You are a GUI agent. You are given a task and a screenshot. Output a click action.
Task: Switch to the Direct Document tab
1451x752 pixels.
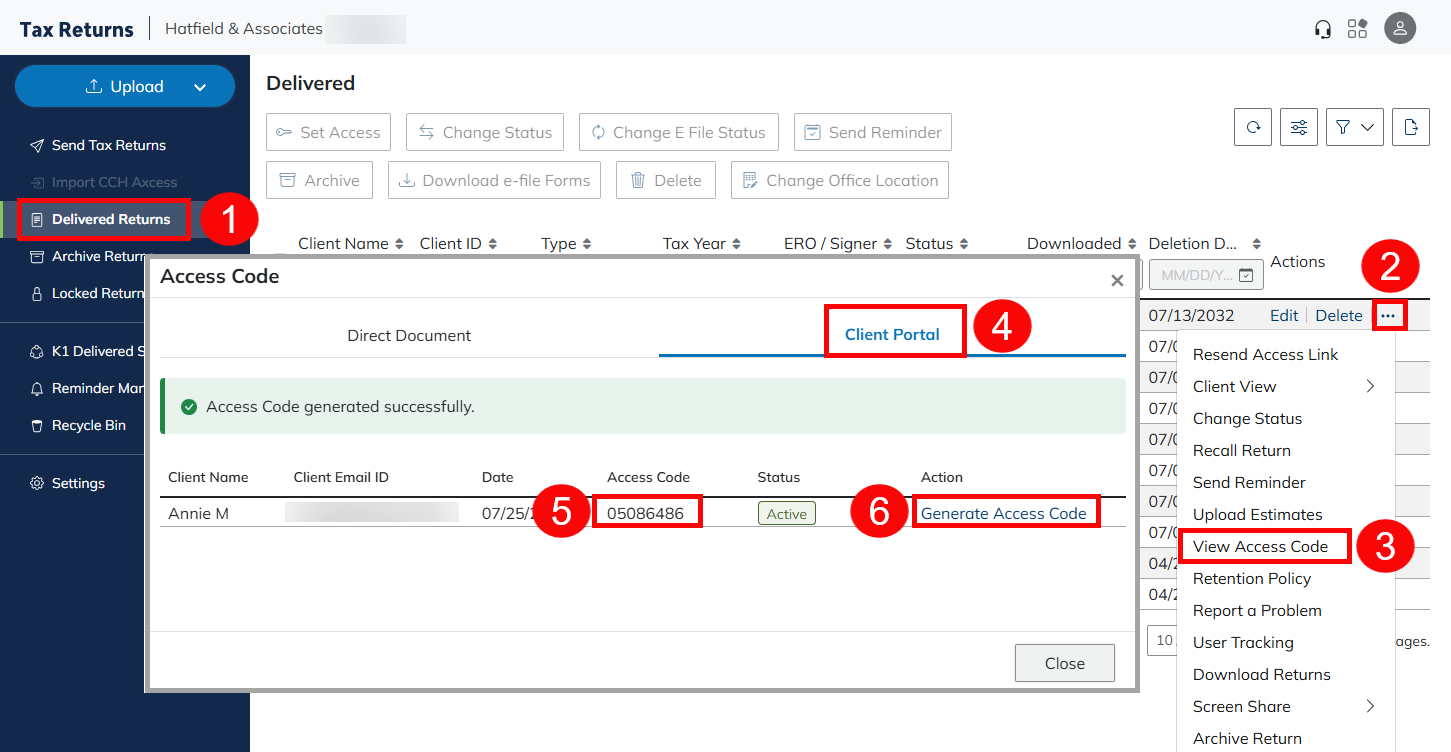[409, 335]
